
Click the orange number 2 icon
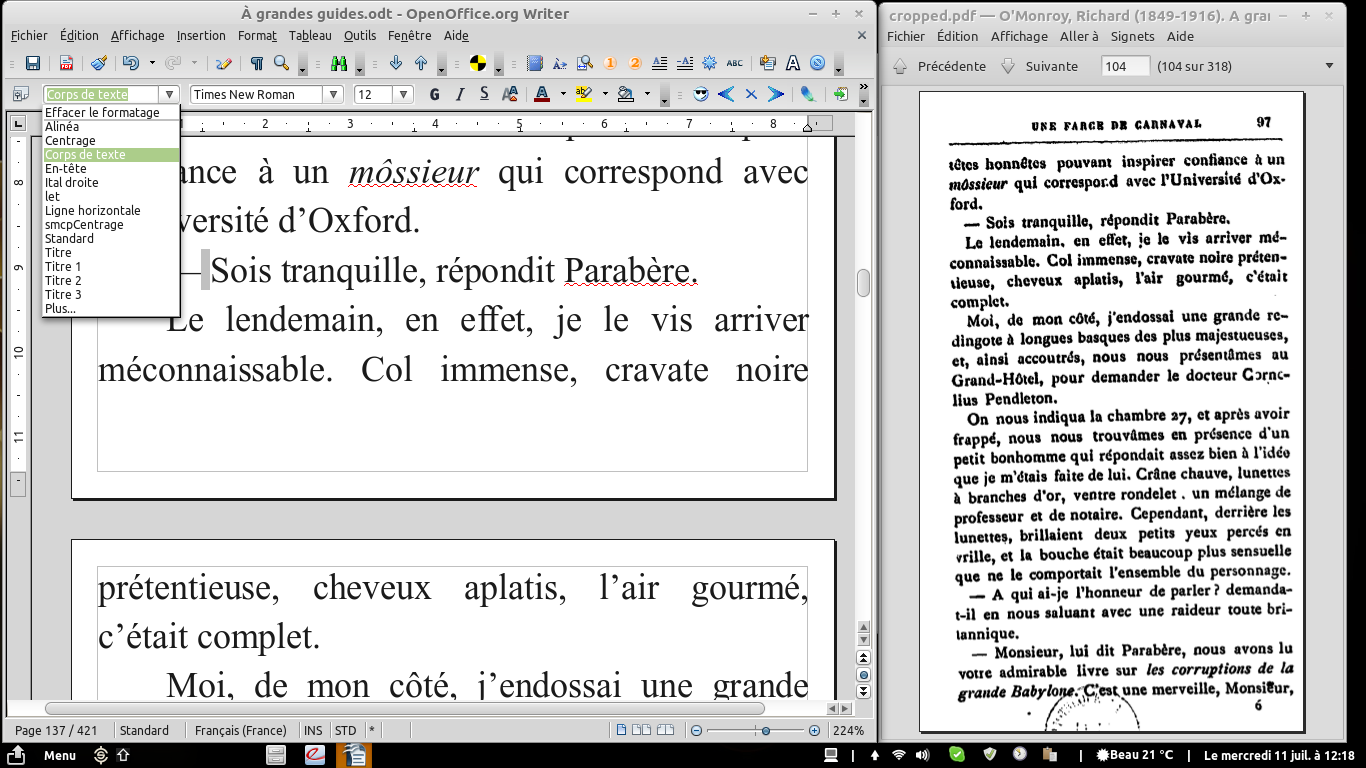click(635, 63)
